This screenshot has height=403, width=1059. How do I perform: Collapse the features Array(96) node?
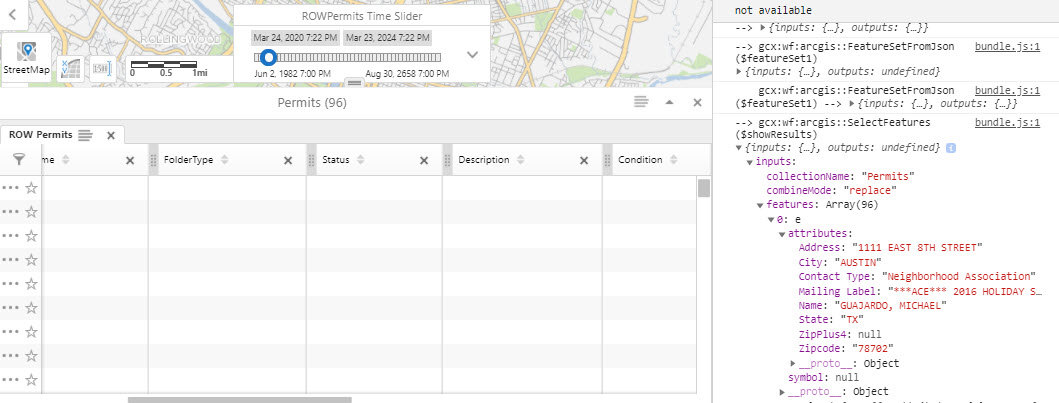click(x=760, y=205)
